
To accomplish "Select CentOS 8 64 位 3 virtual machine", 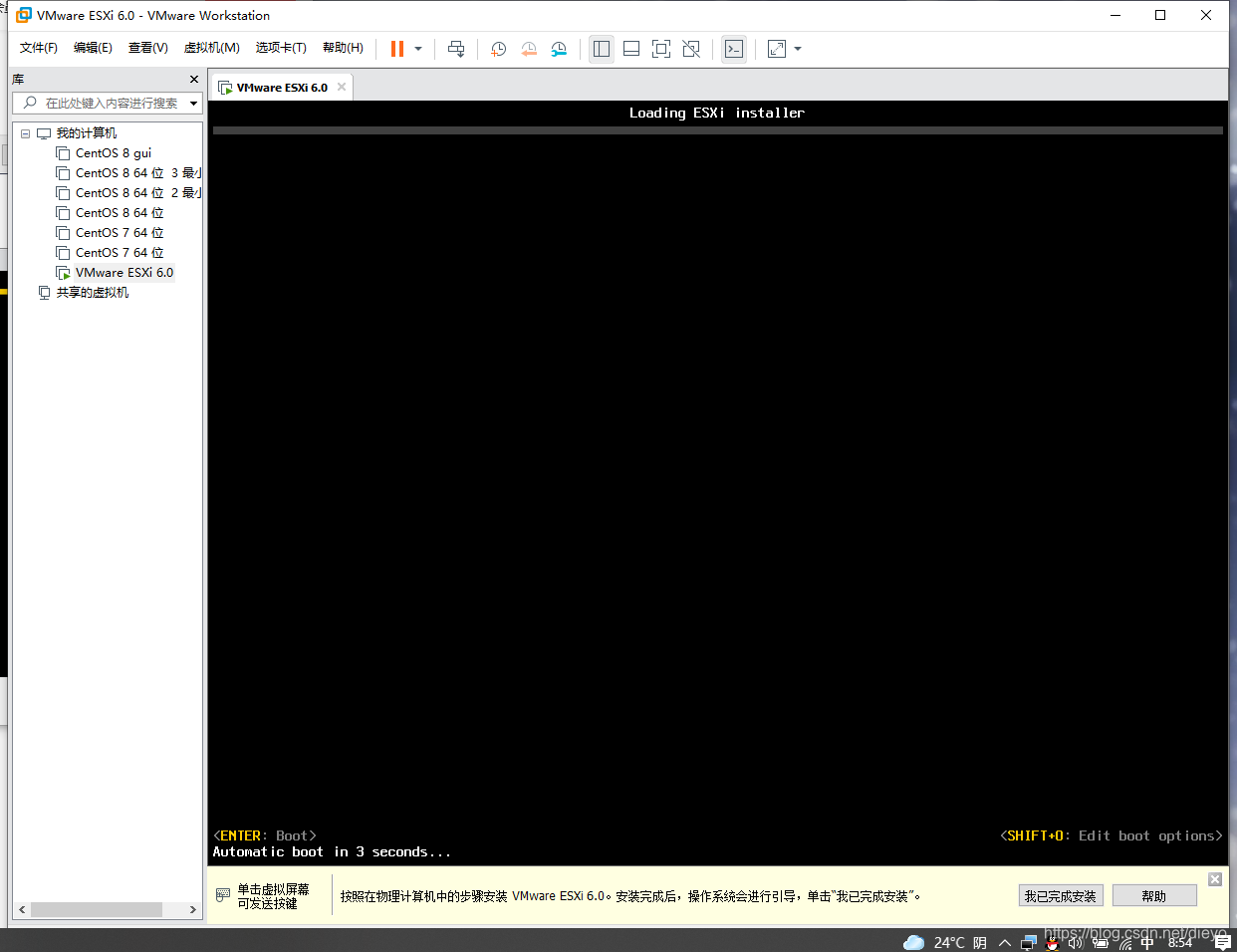I will pyautogui.click(x=138, y=173).
